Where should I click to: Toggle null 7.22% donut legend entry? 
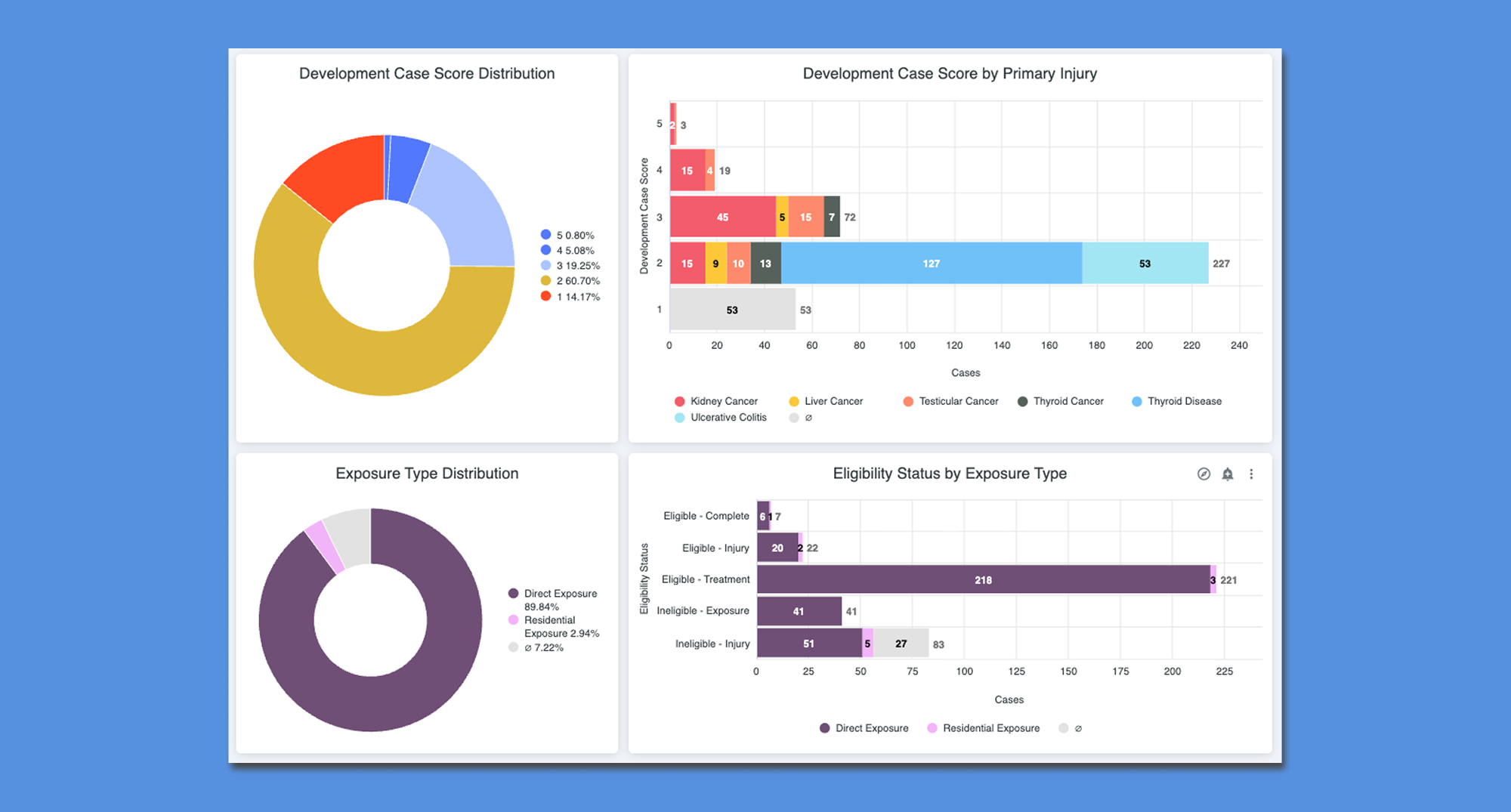point(536,647)
